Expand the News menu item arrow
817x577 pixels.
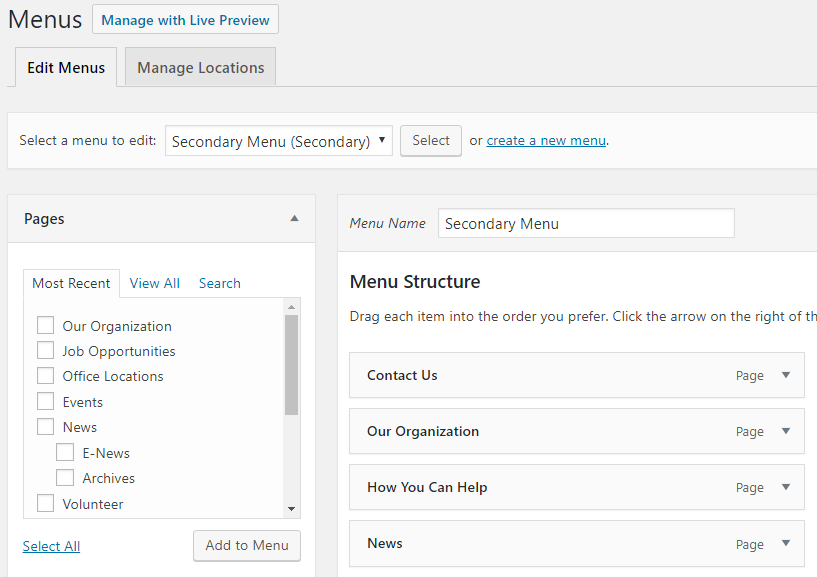click(x=785, y=543)
